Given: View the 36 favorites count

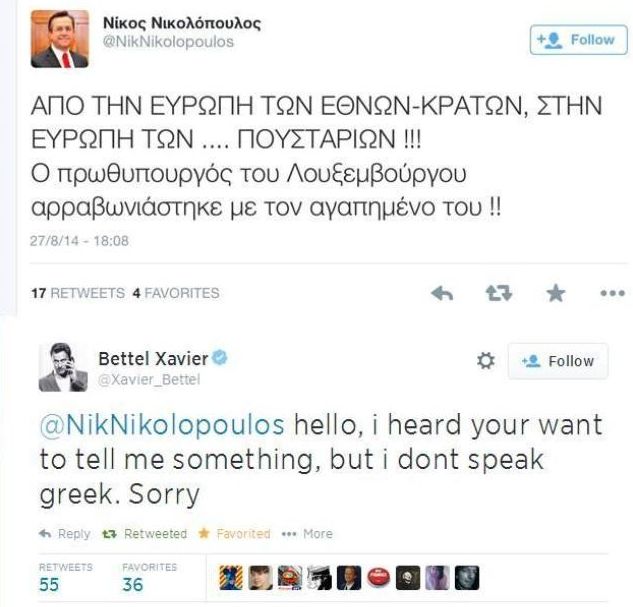Looking at the screenshot, I should click(132, 585).
